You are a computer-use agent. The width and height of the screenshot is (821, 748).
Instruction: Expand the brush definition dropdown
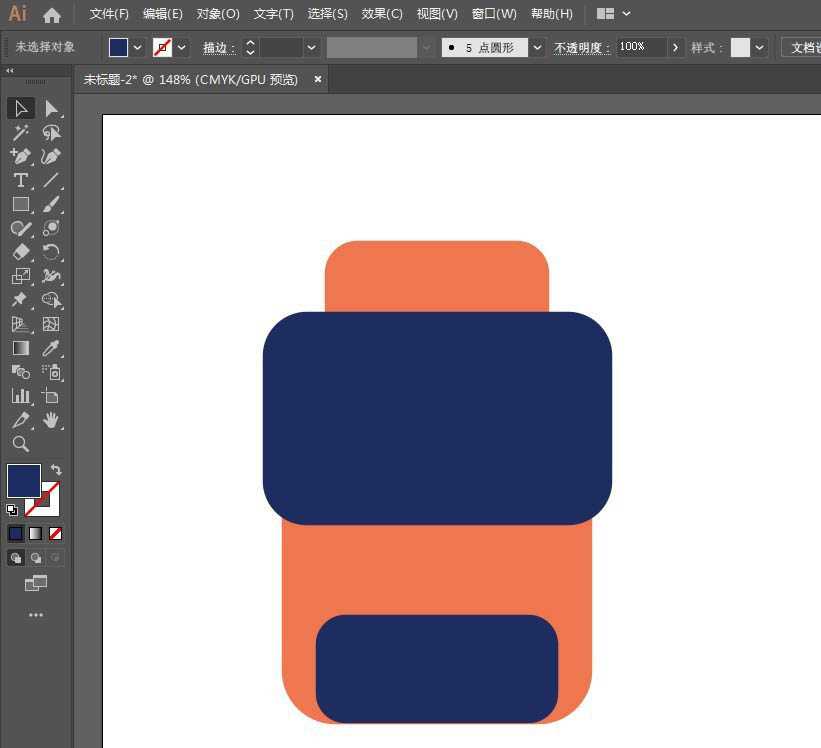[x=538, y=47]
